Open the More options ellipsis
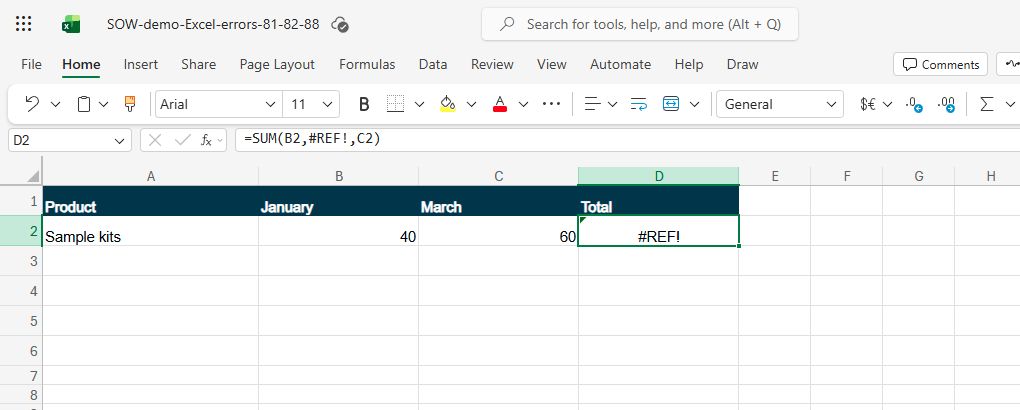 coord(551,104)
